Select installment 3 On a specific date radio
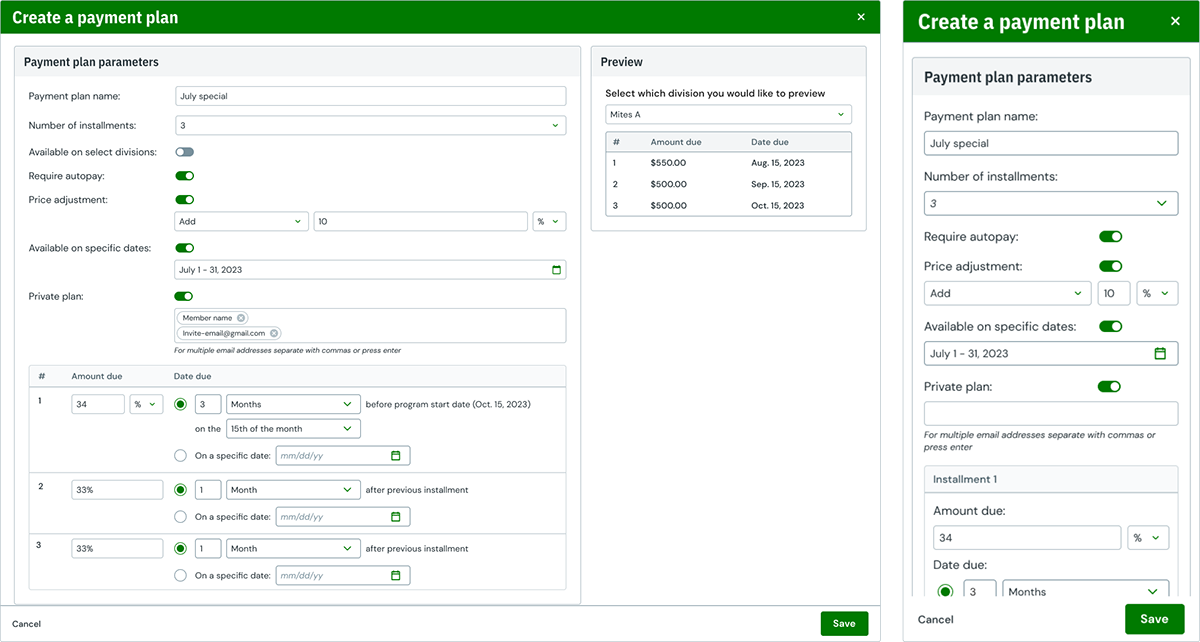This screenshot has height=642, width=1200. click(181, 576)
